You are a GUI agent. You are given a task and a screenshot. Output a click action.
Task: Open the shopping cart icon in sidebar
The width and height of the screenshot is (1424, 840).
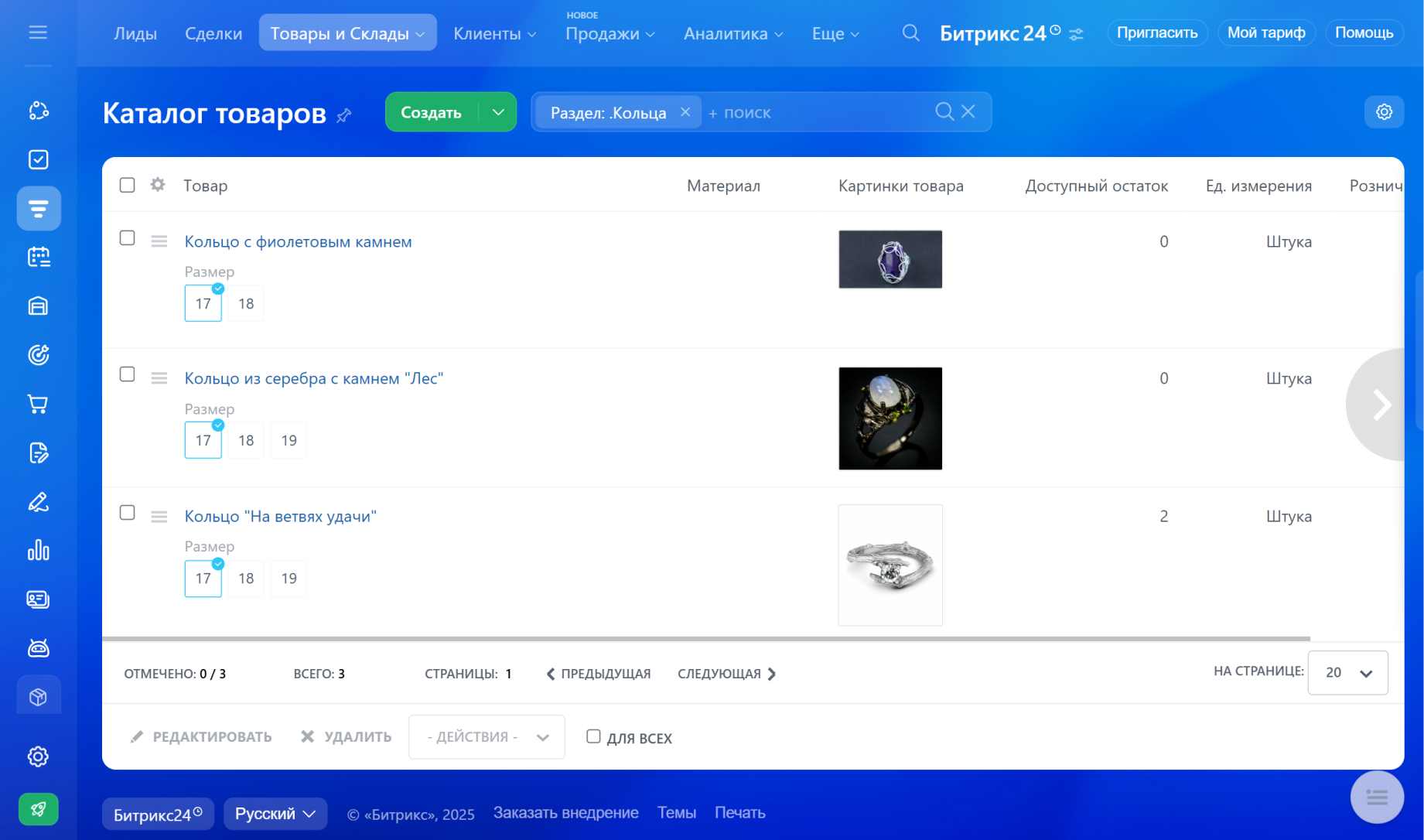point(38,404)
